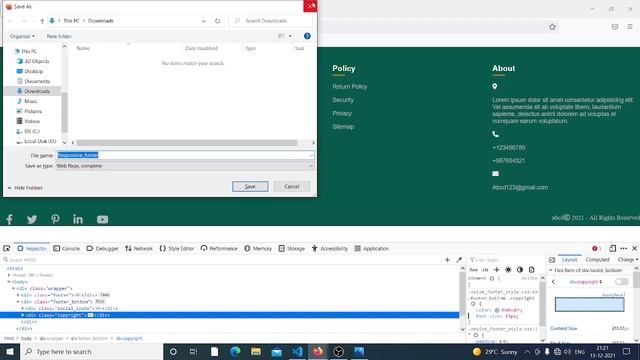Viewport: 640px width, 360px height.
Task: Click the plus icon to create new node
Action: click(x=447, y=260)
